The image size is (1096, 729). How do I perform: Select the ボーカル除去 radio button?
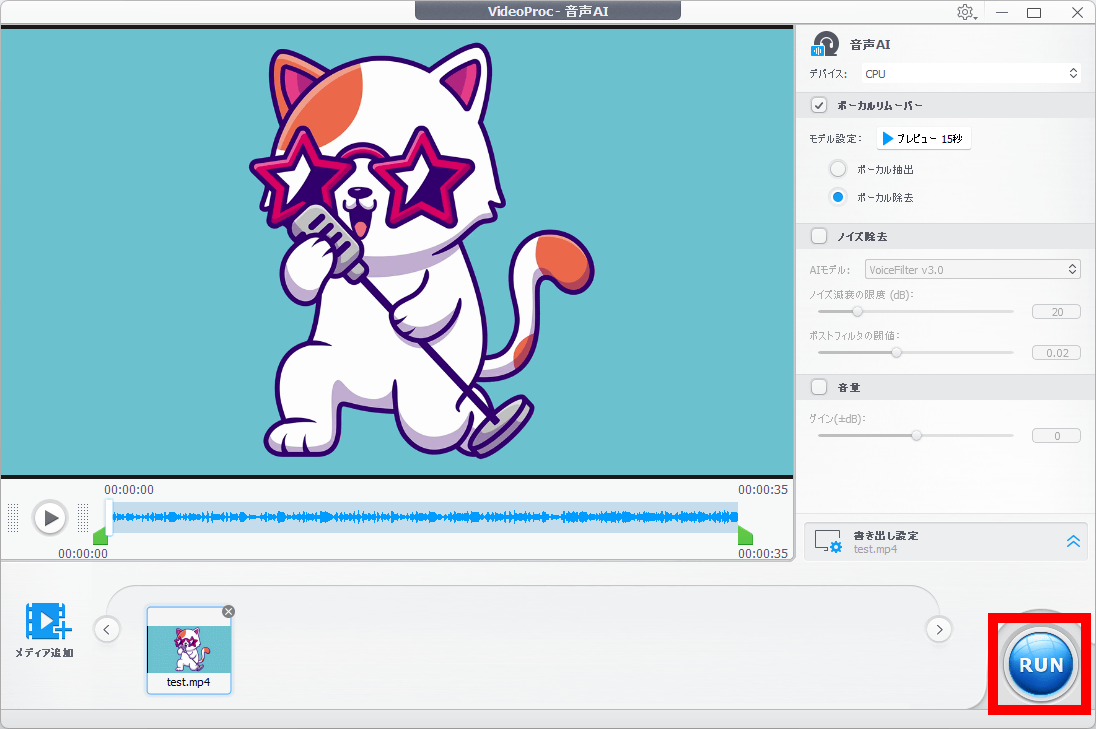tap(838, 197)
